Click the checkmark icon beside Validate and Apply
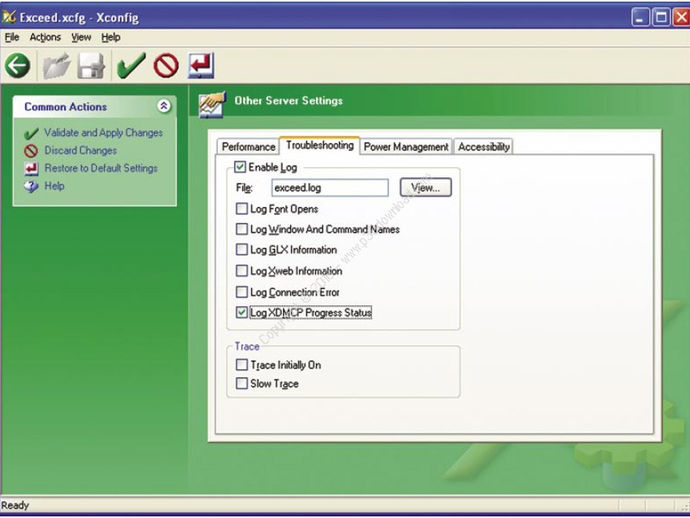 [x=31, y=133]
